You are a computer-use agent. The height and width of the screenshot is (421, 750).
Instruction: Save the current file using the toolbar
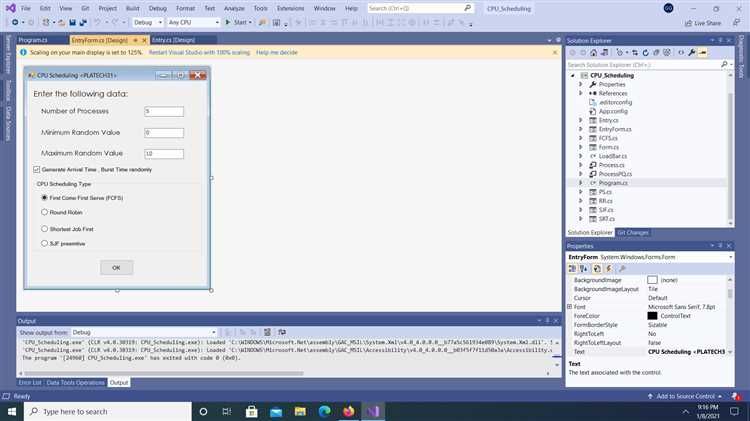pos(72,22)
